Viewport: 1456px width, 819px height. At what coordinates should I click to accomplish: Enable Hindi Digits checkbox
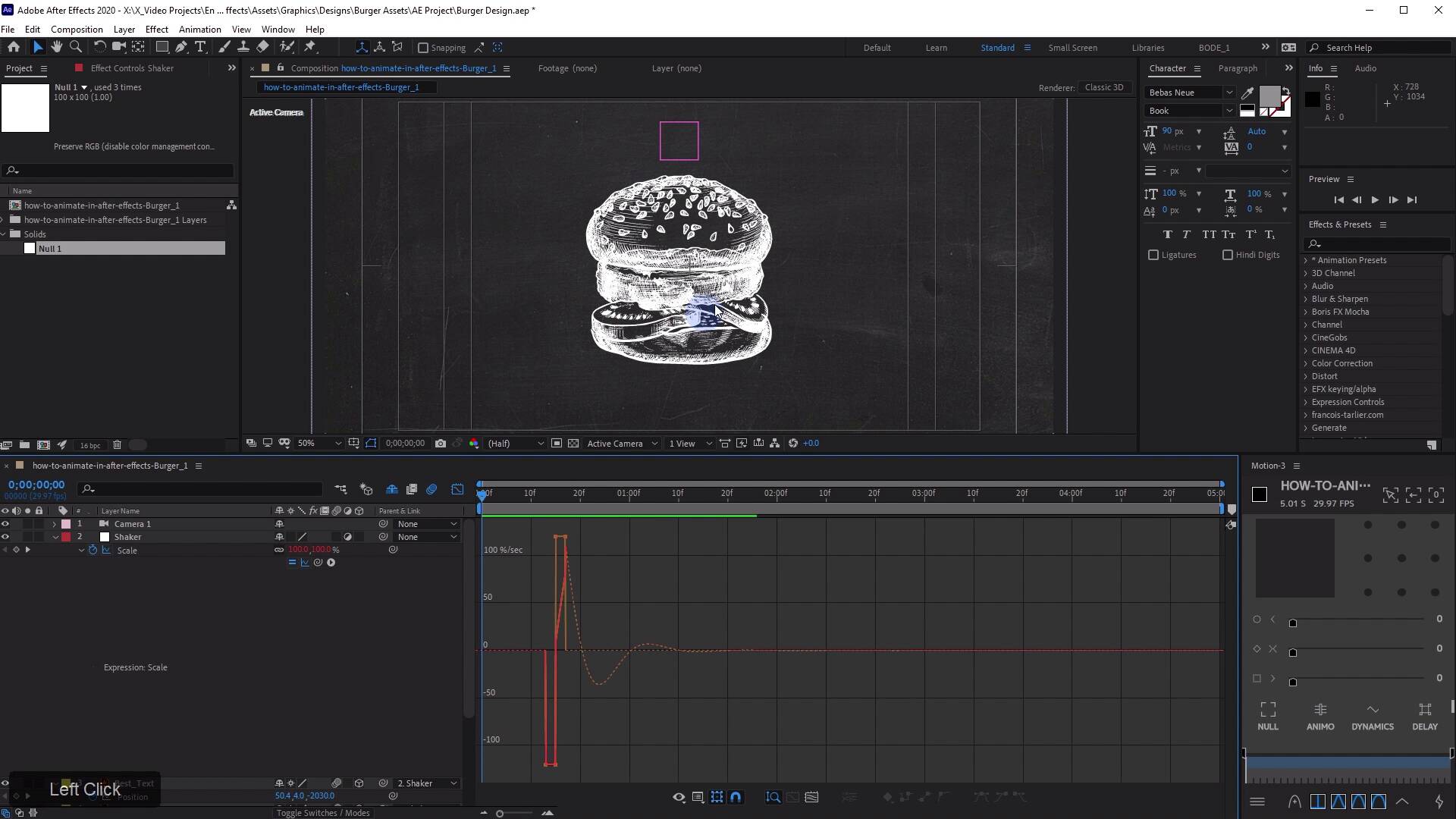[1228, 255]
